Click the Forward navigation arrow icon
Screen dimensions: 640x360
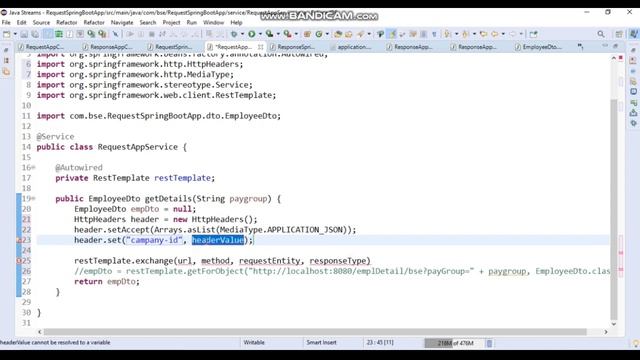pos(513,34)
